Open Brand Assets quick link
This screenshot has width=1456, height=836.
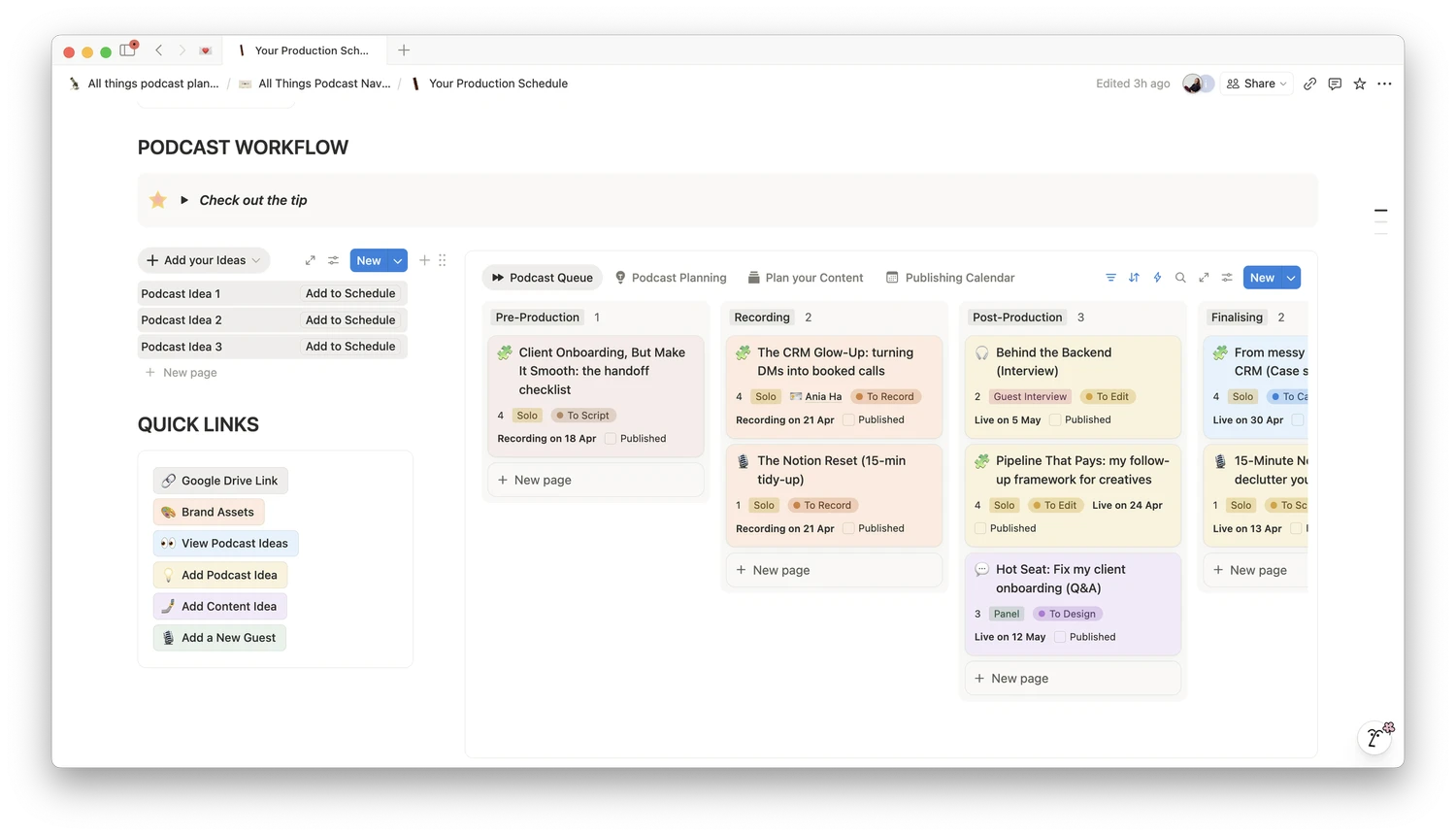[209, 512]
